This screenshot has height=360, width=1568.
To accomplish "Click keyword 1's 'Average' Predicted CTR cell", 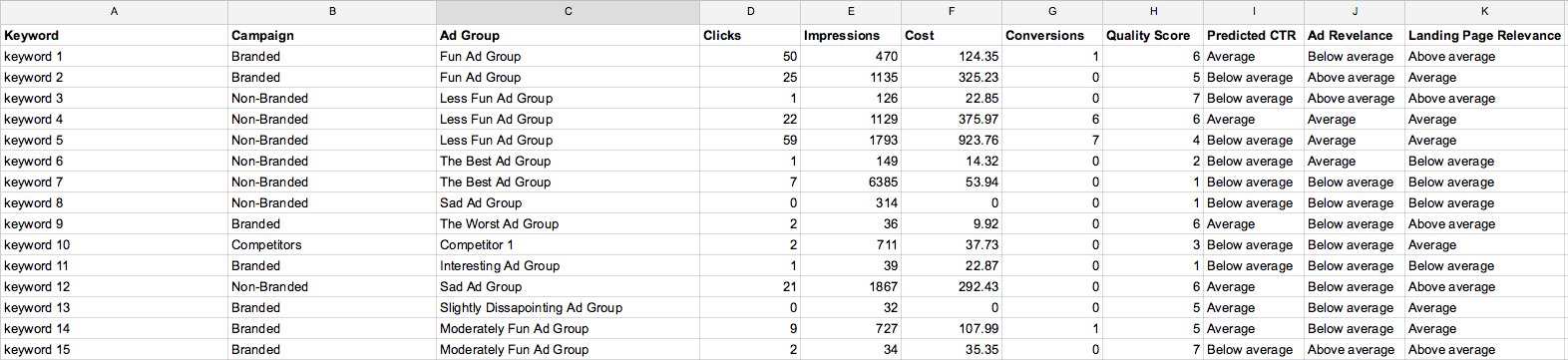I will tap(1254, 56).
